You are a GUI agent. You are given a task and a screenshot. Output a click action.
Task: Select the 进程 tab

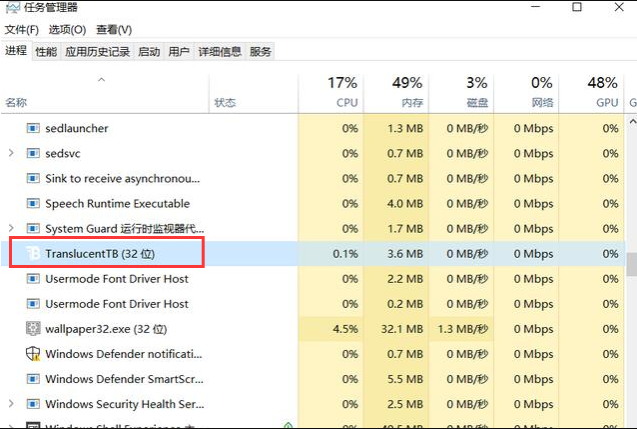tap(16, 51)
